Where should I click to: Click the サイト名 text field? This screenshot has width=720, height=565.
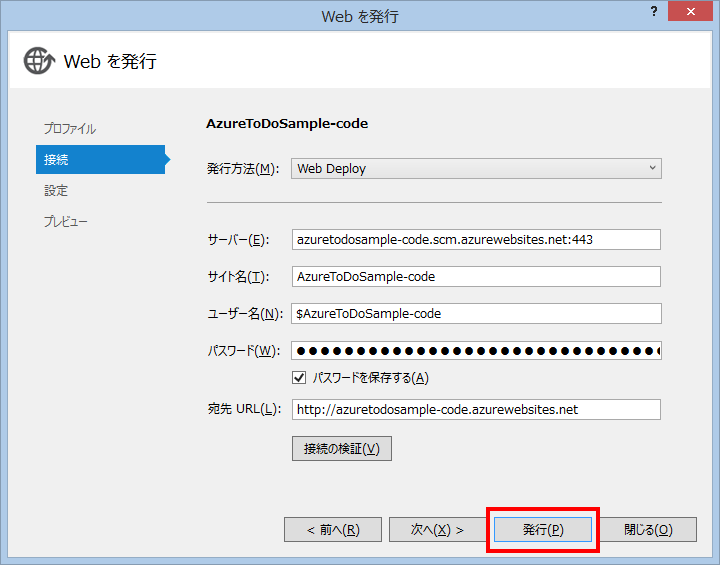coord(476,277)
